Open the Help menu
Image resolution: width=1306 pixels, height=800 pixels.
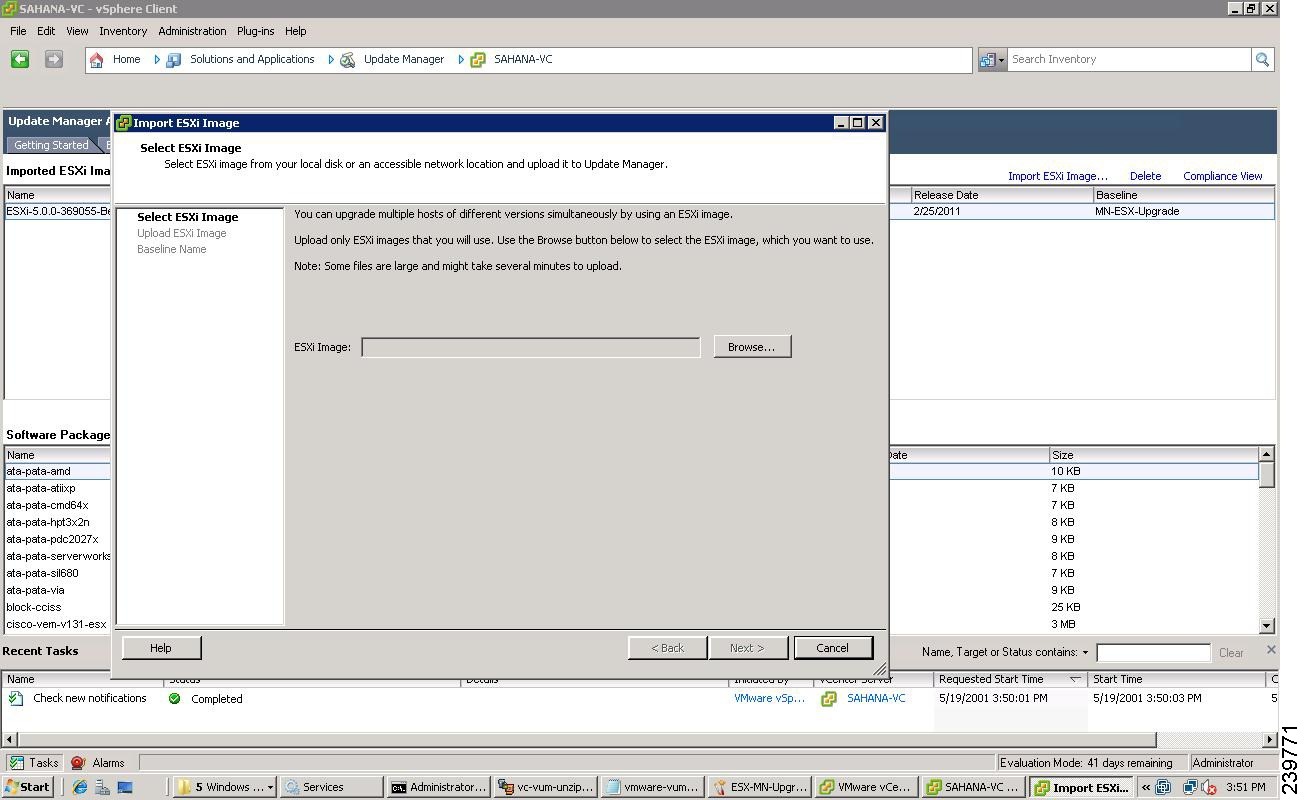pos(295,31)
